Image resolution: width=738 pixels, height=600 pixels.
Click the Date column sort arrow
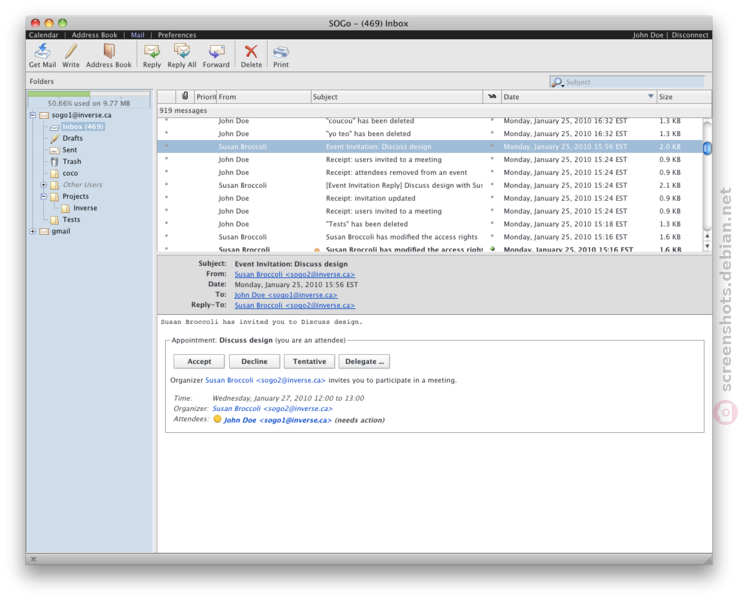pyautogui.click(x=650, y=96)
